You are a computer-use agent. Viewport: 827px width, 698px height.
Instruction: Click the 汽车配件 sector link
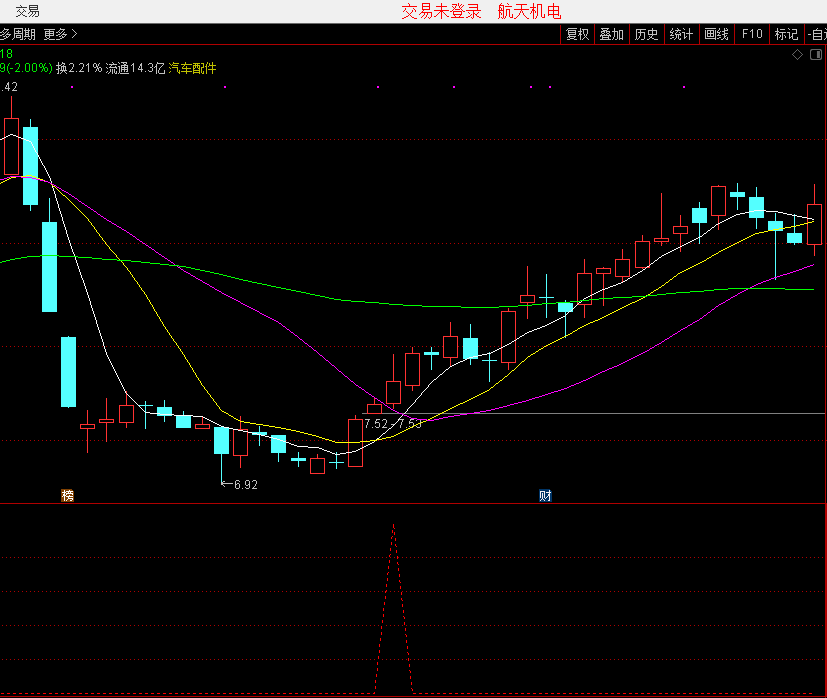(x=192, y=68)
